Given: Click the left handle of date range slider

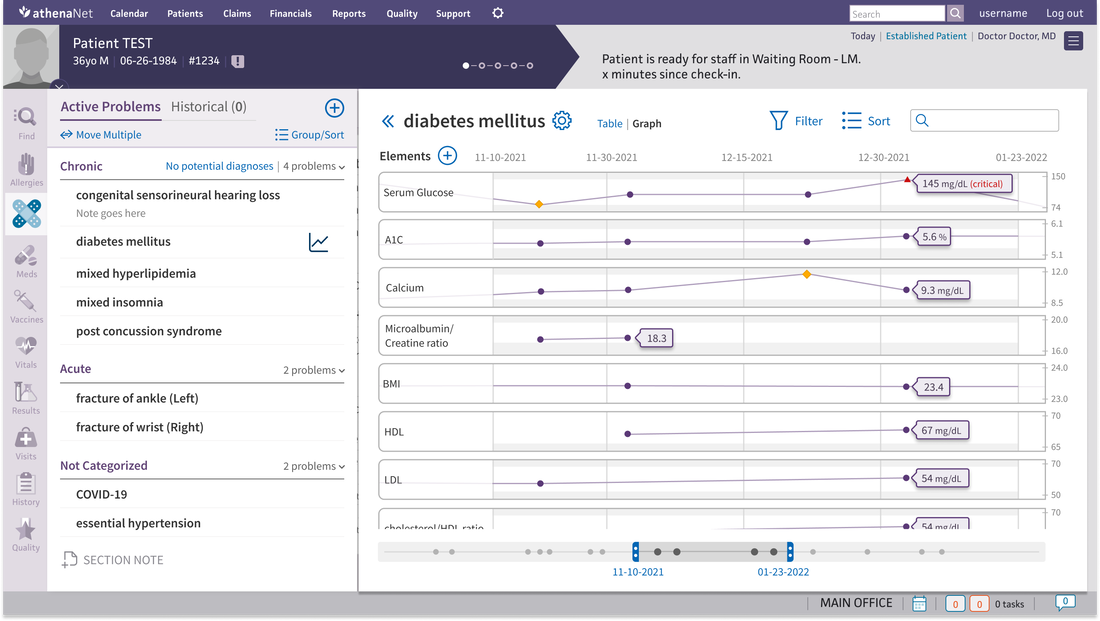Looking at the screenshot, I should point(636,552).
